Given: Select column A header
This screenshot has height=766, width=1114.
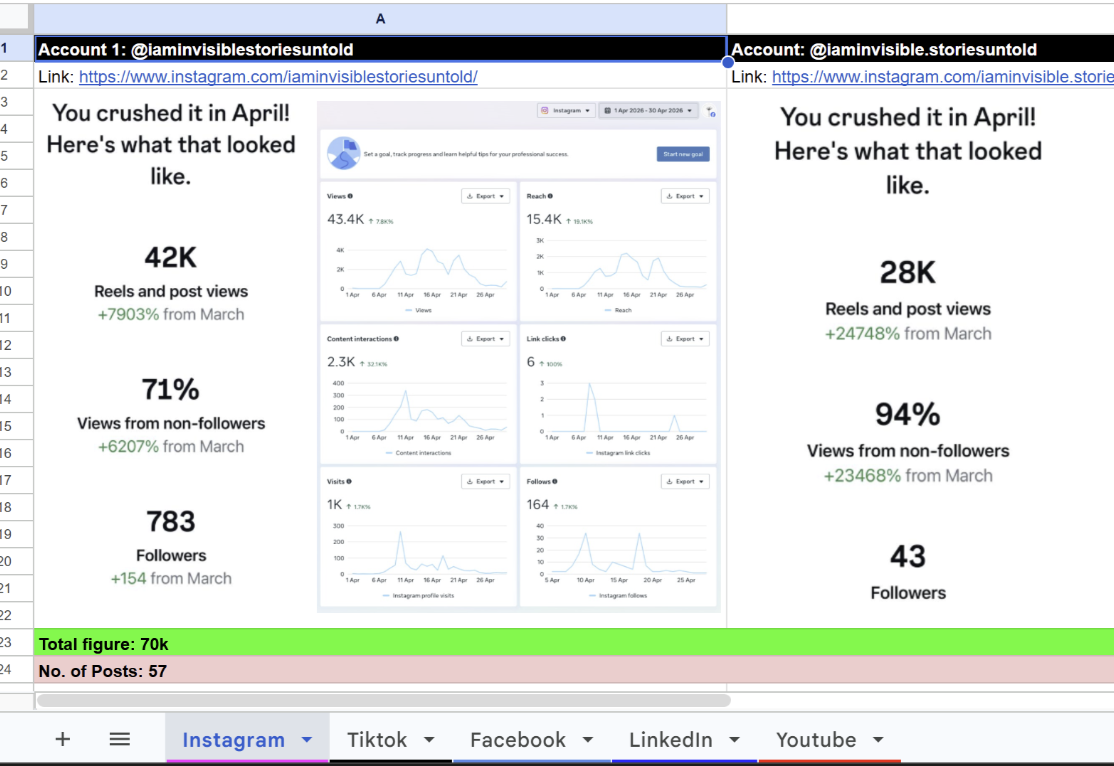Looking at the screenshot, I should 380,18.
